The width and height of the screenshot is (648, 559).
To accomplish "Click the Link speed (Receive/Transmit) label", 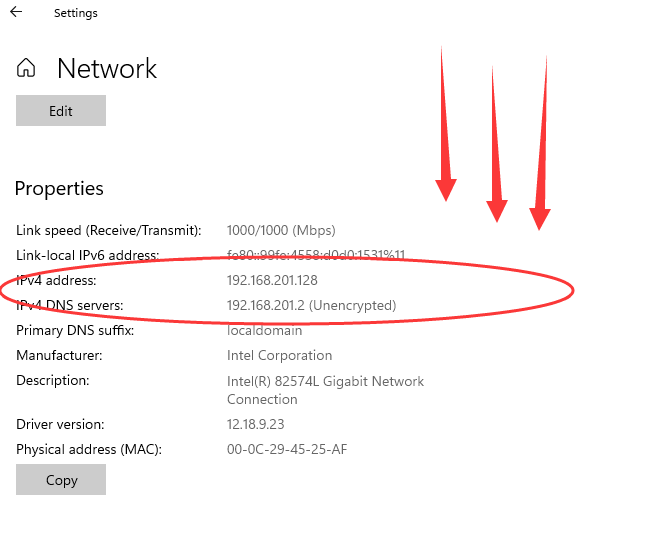I will pos(109,230).
